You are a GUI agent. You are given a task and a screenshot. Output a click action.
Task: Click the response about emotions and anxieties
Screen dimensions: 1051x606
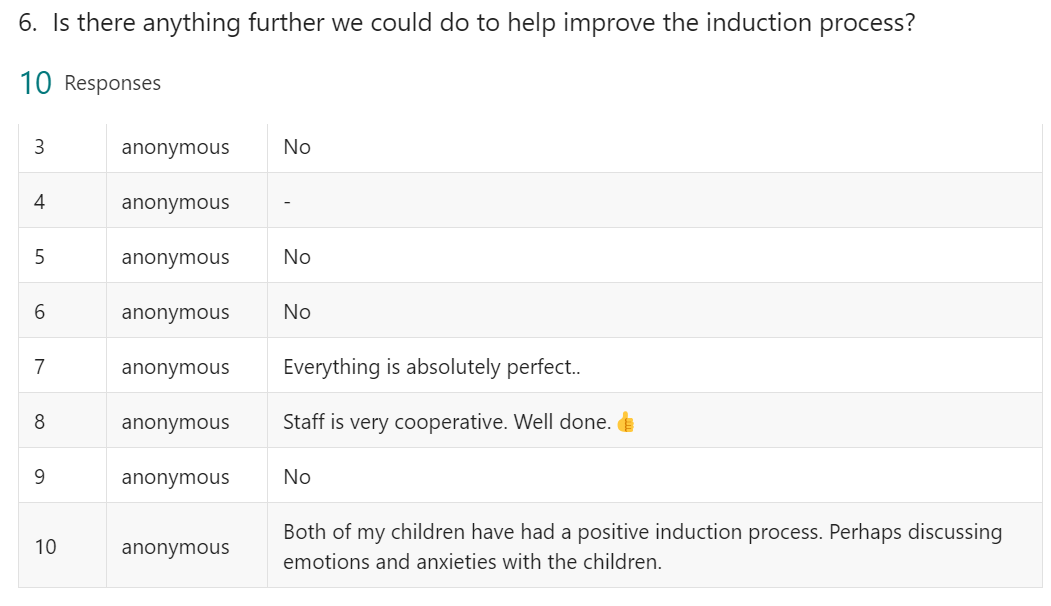point(642,546)
